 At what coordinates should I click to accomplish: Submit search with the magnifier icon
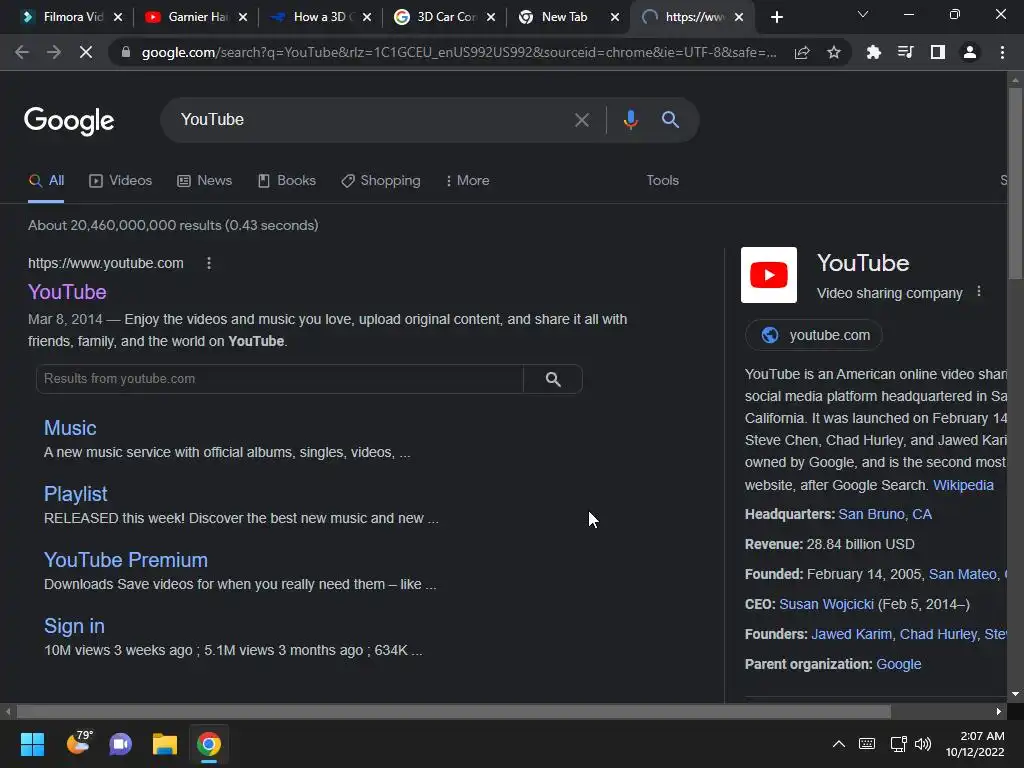pos(670,120)
